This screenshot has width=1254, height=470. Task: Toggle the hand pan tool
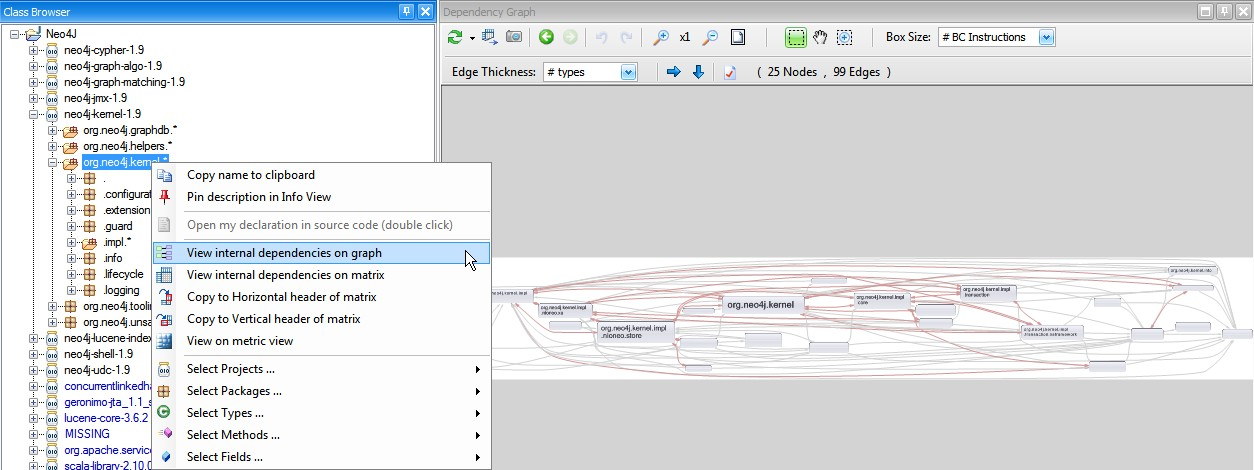pos(820,37)
